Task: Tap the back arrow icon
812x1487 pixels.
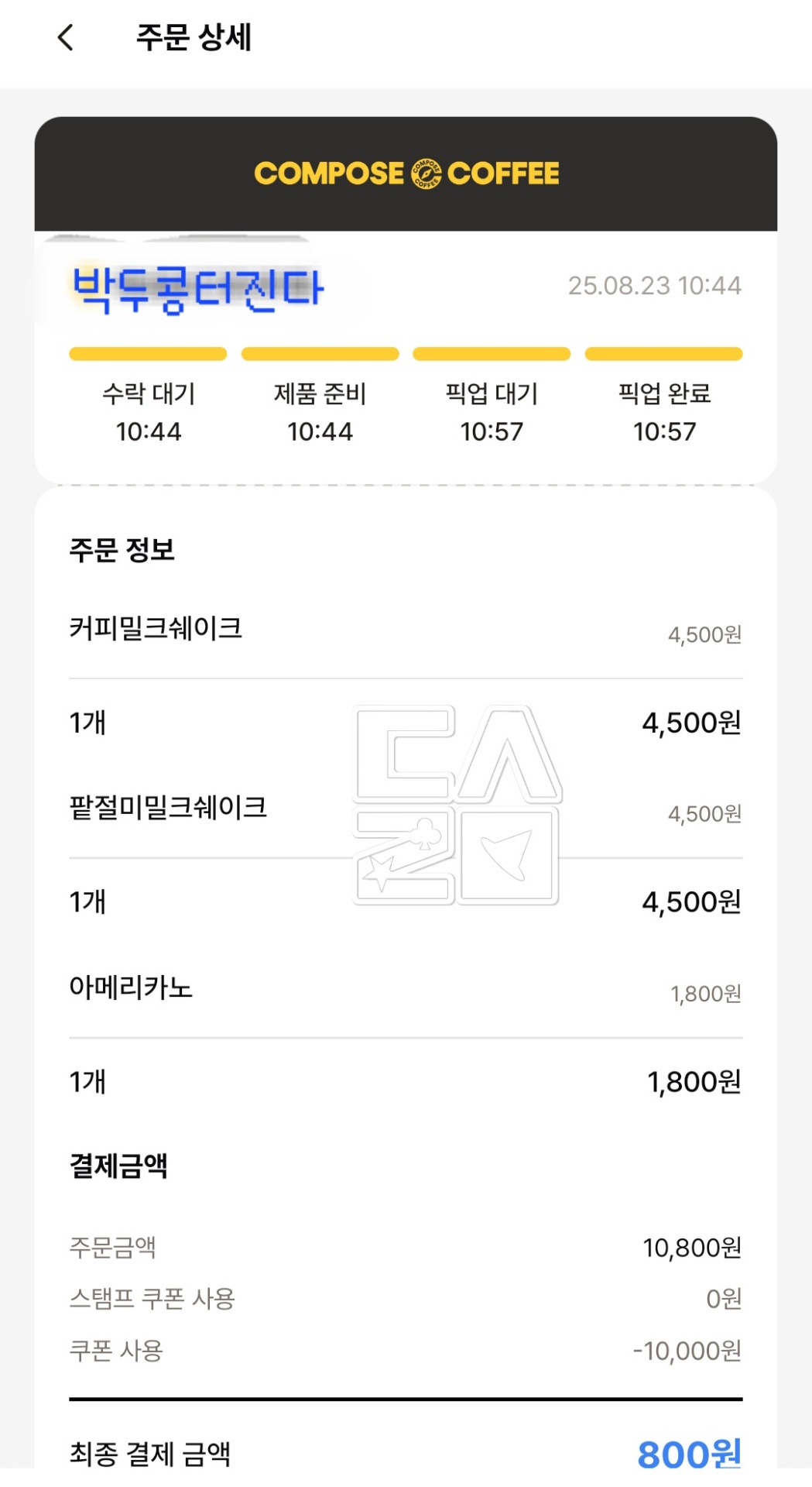Action: point(67,37)
